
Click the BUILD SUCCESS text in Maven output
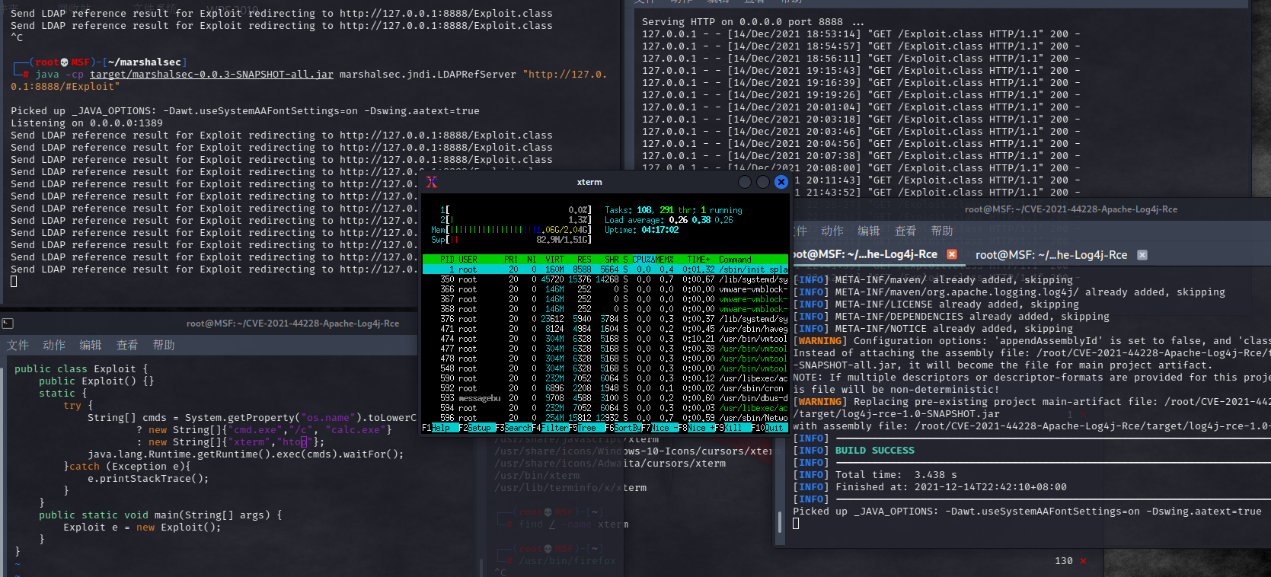pos(874,450)
